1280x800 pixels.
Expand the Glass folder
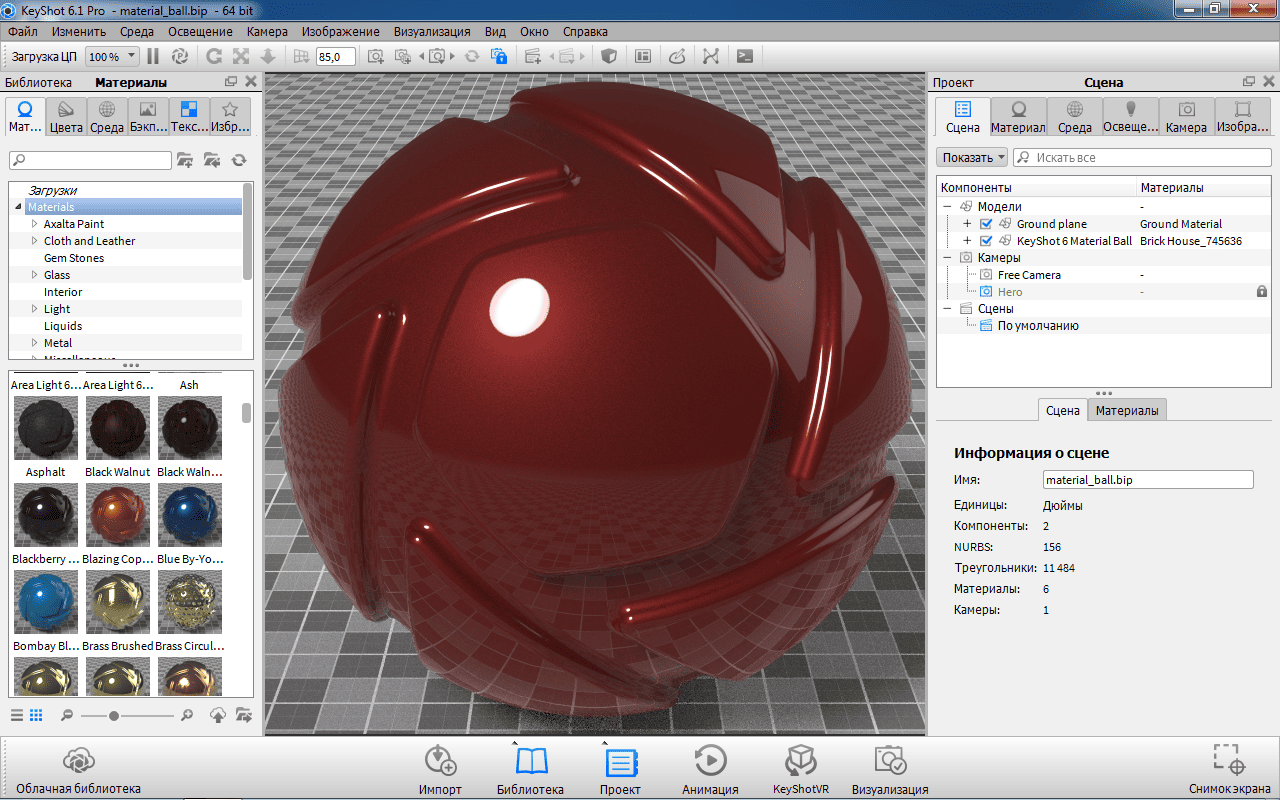[34, 275]
